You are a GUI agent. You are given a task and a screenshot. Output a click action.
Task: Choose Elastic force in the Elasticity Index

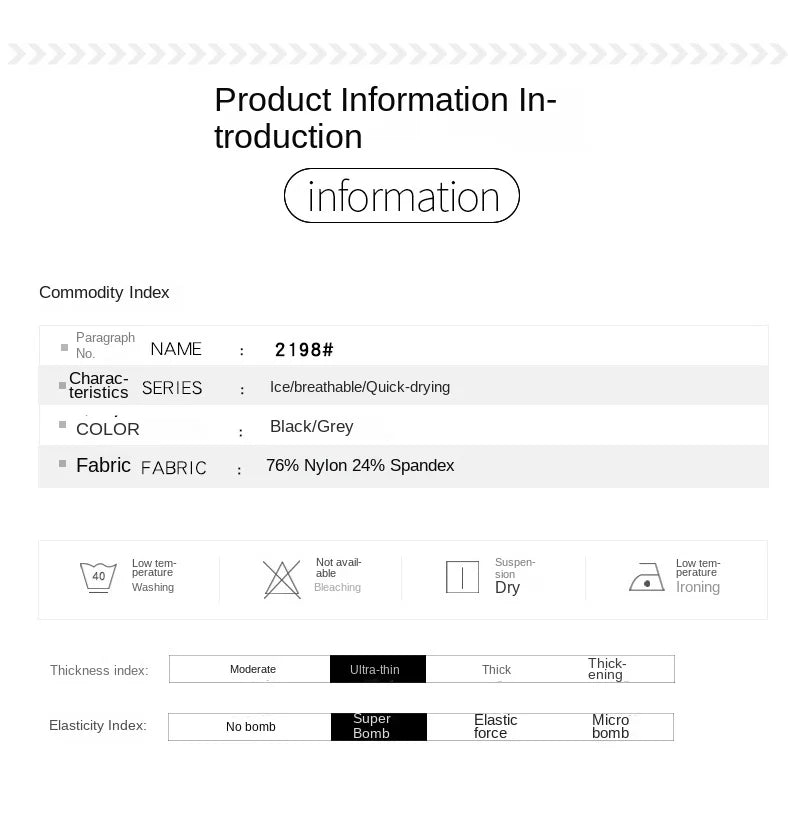click(x=495, y=727)
